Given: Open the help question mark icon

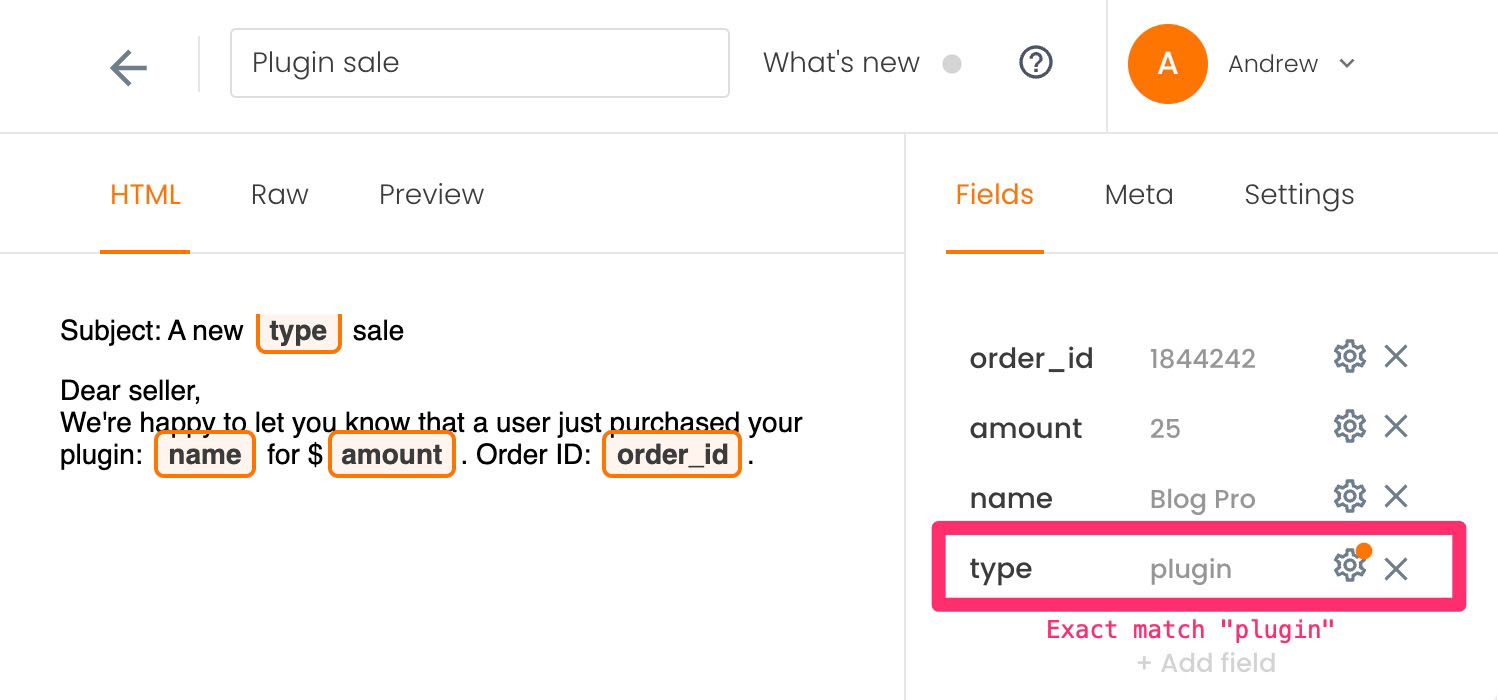Looking at the screenshot, I should (1035, 63).
